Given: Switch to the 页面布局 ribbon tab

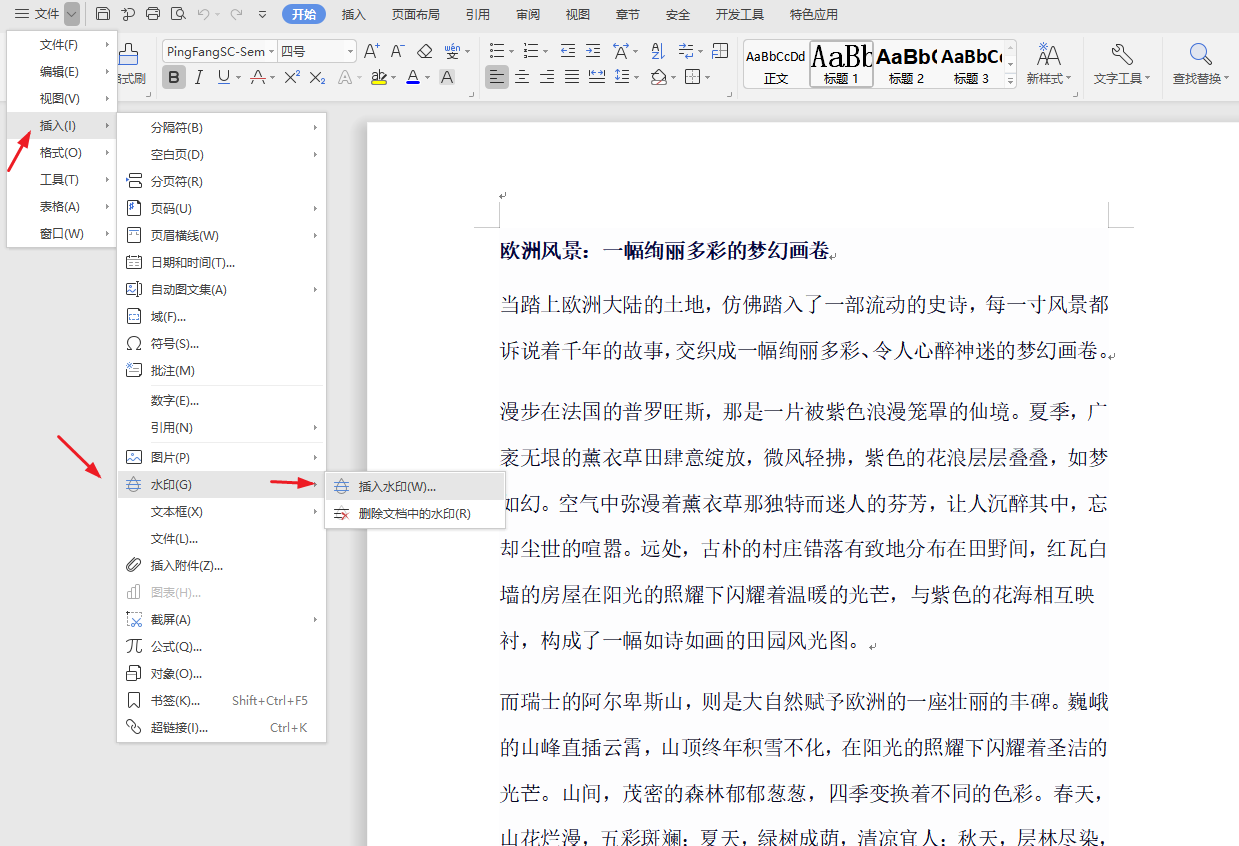Looking at the screenshot, I should (416, 14).
